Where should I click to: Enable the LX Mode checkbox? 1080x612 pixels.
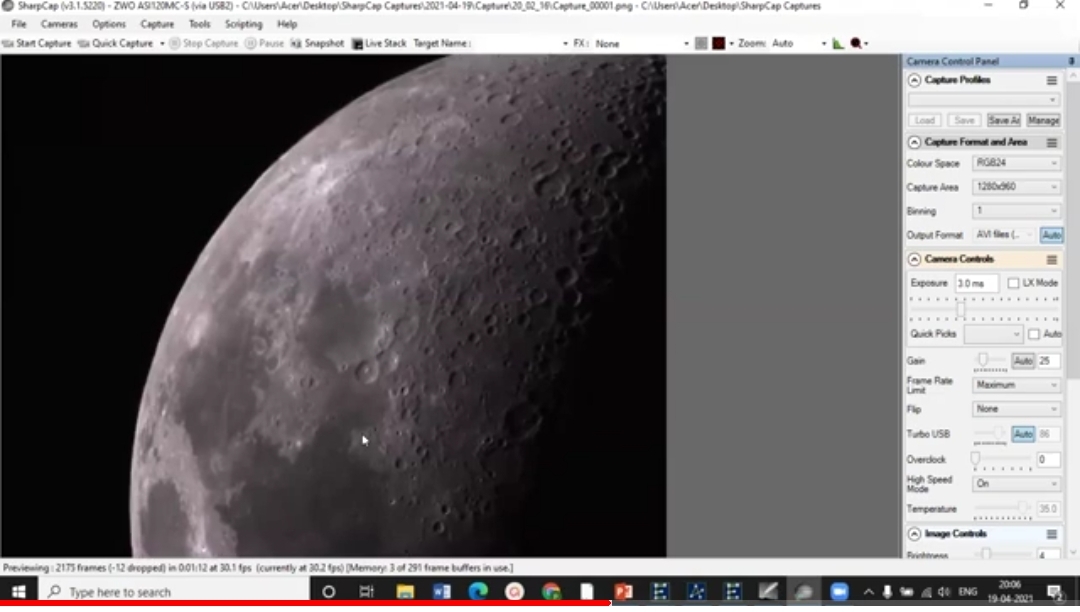(1013, 284)
